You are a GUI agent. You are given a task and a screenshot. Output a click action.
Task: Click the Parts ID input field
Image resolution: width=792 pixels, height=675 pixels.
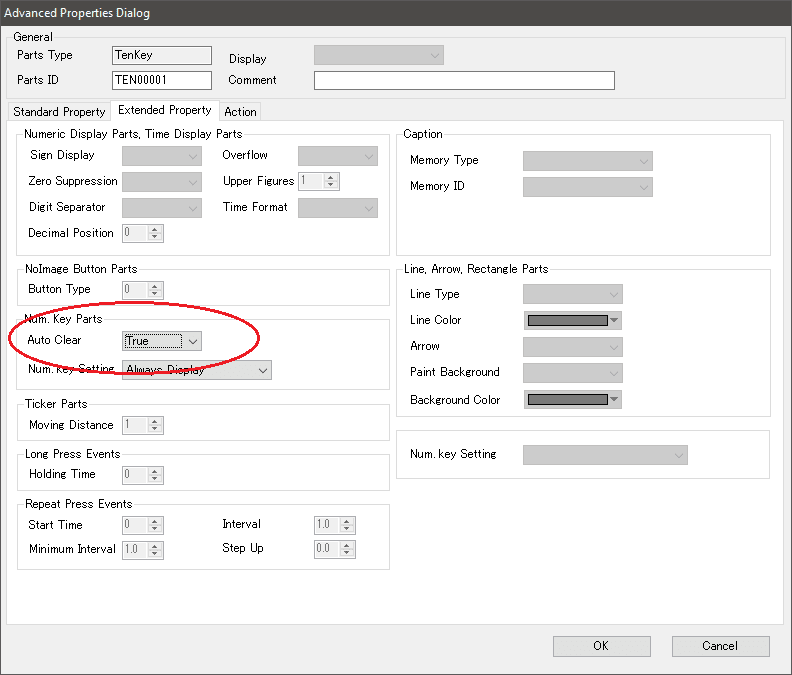(162, 81)
